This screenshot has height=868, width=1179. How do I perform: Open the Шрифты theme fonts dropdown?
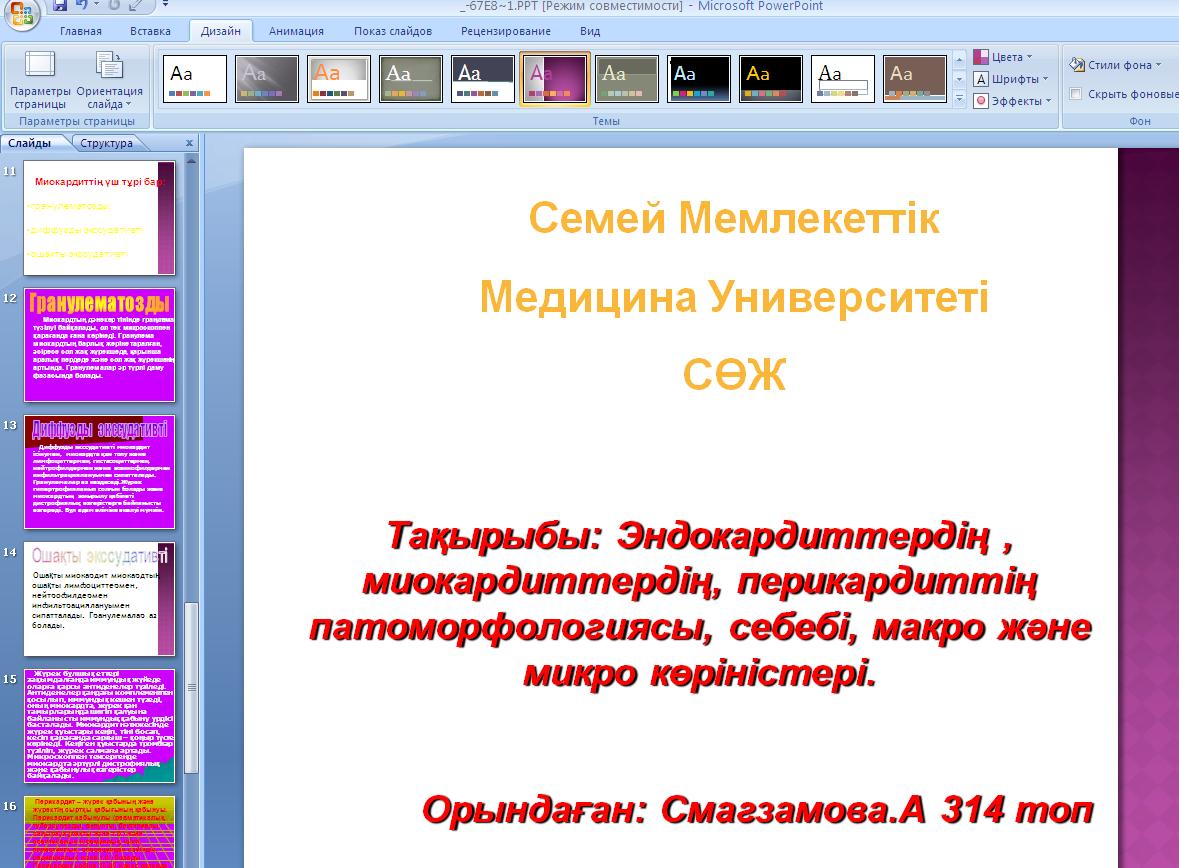[x=1011, y=79]
